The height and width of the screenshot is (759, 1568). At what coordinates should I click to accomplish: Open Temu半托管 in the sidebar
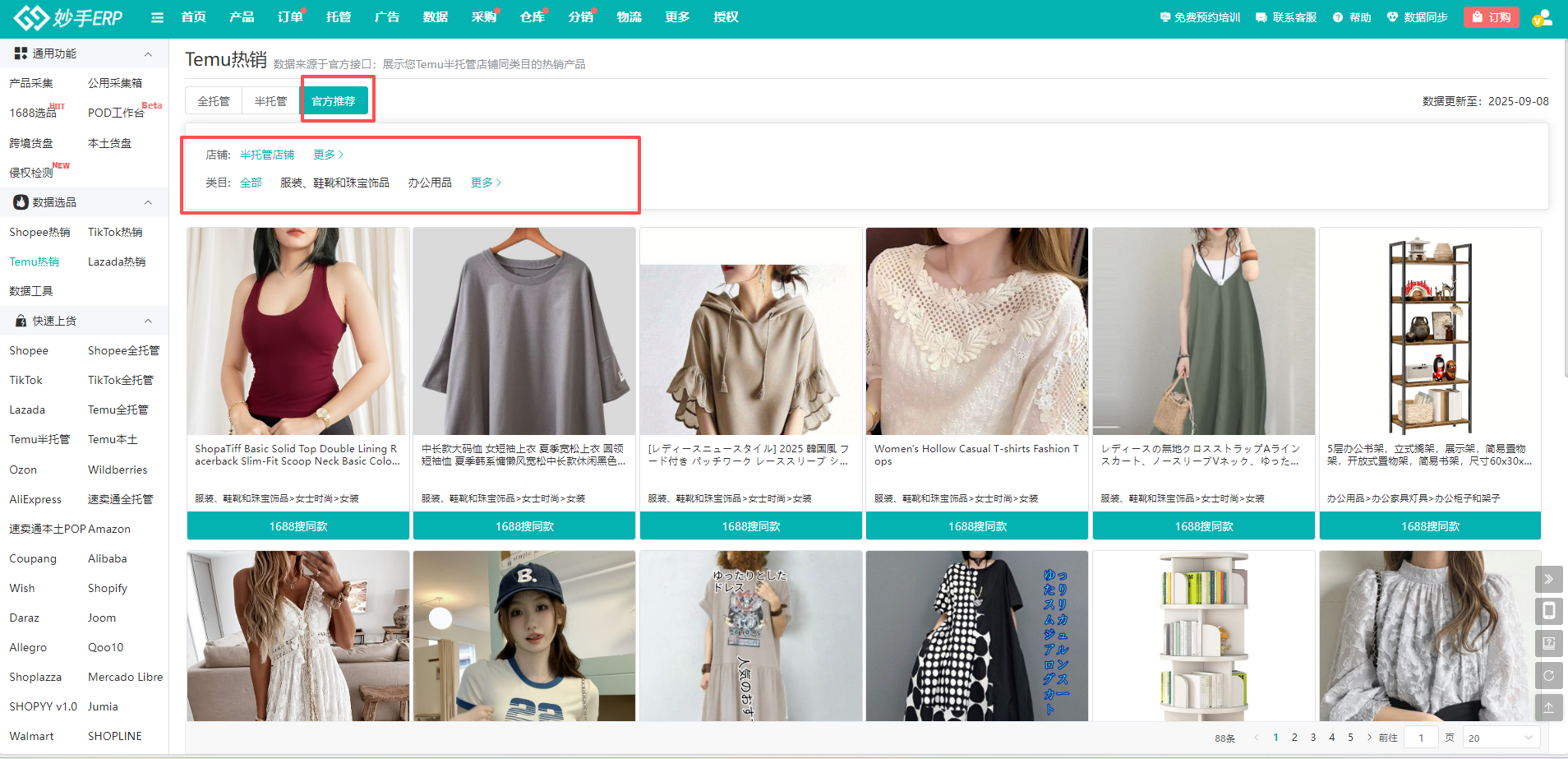tap(39, 439)
